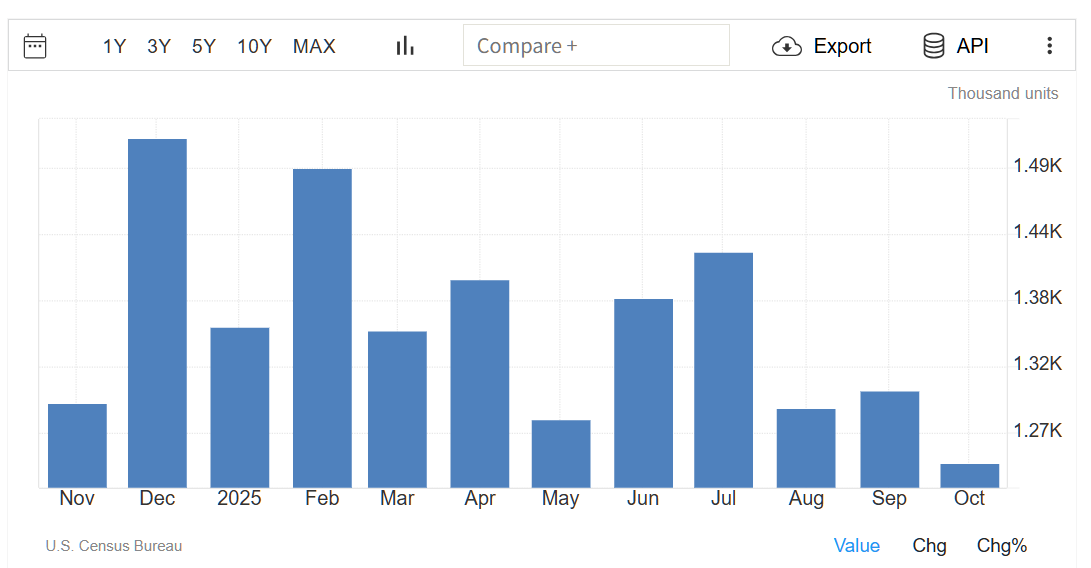This screenshot has width=1091, height=568.
Task: Click the database API icon
Action: click(933, 46)
